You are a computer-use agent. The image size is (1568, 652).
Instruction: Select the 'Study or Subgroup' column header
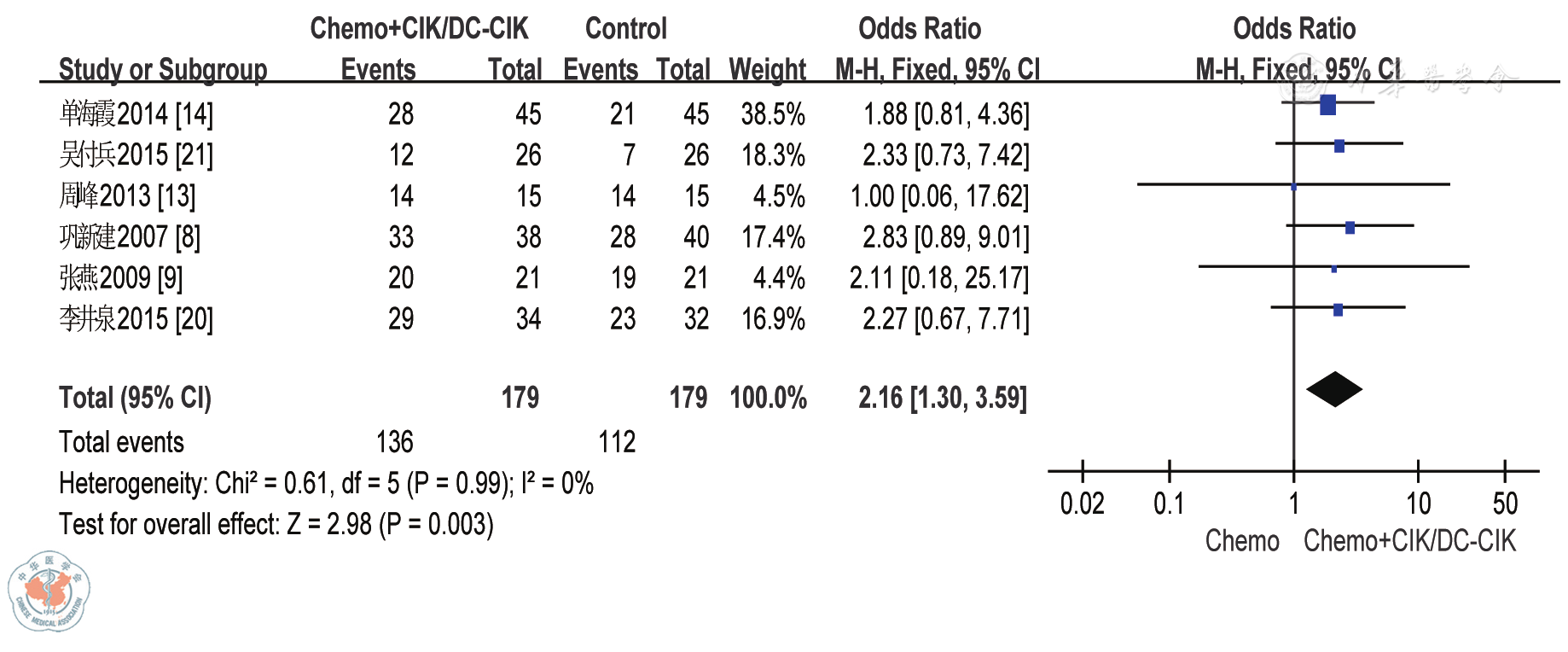click(x=162, y=69)
